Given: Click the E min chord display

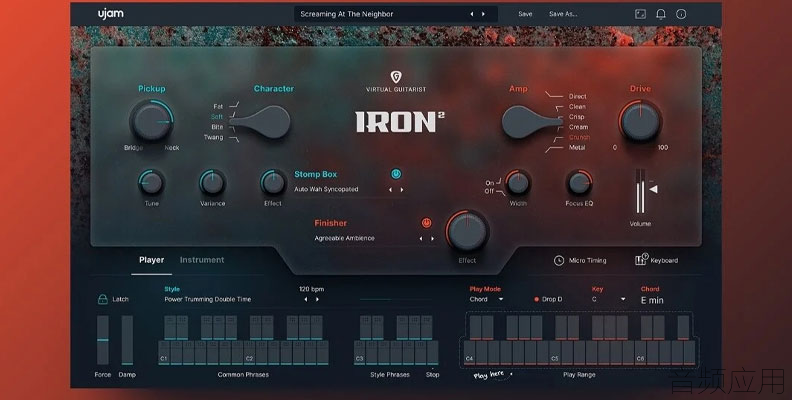Looking at the screenshot, I should pyautogui.click(x=652, y=300).
